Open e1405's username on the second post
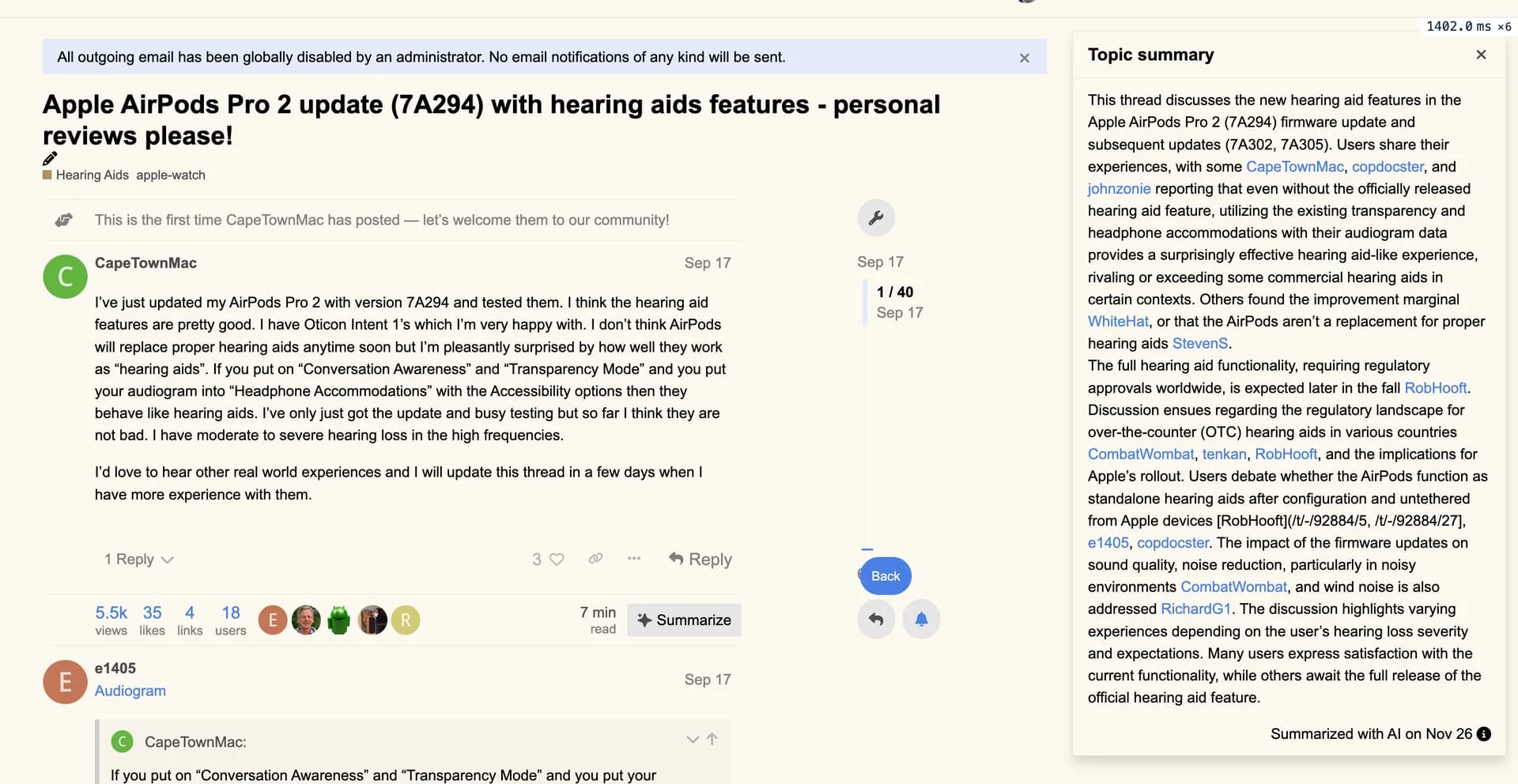Screen dimensions: 1518x784 pyautogui.click(x=115, y=669)
